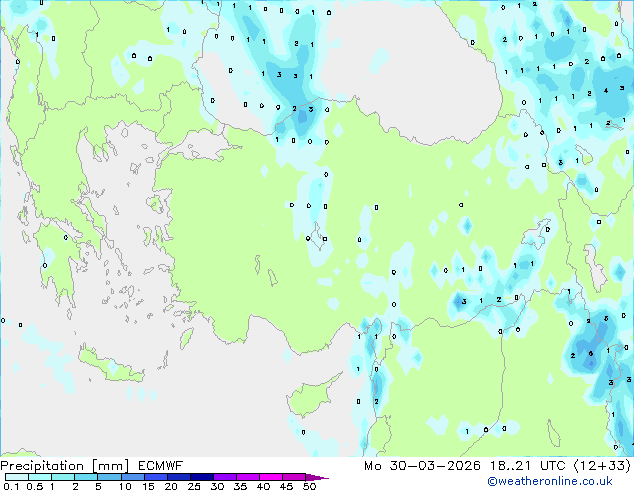634x490 pixels.
Task: Click the 'ECMWF' model label
Action: click(161, 466)
